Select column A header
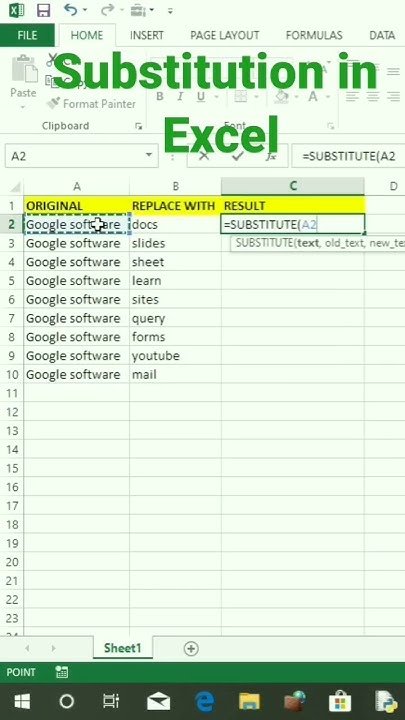Image resolution: width=405 pixels, height=720 pixels. point(77,186)
